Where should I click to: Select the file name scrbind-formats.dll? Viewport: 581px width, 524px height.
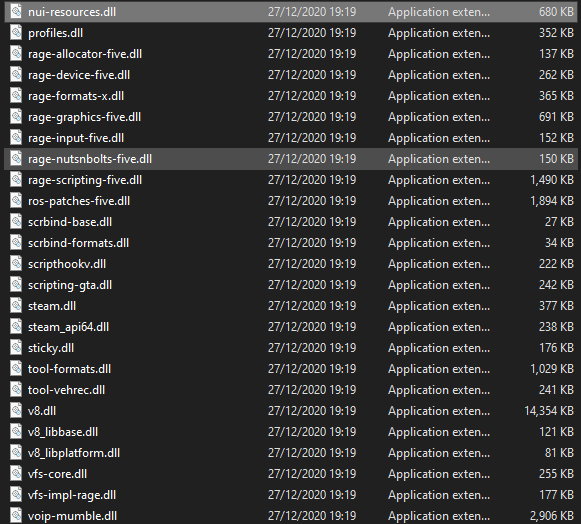pos(79,243)
